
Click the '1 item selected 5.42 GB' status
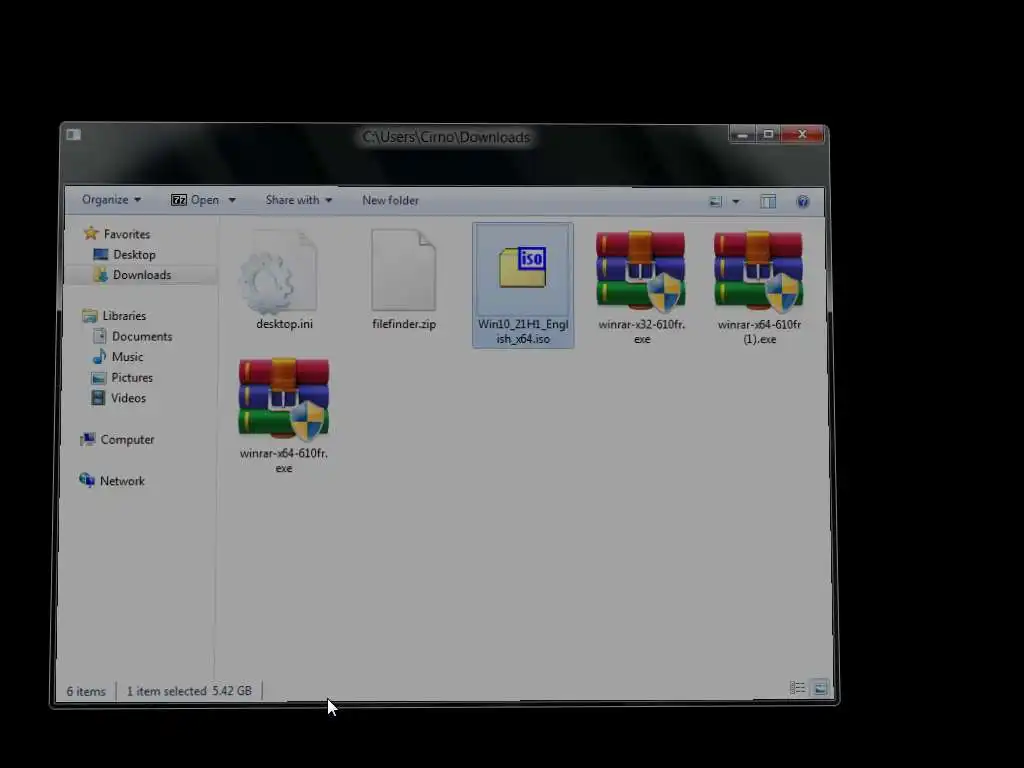click(x=189, y=691)
